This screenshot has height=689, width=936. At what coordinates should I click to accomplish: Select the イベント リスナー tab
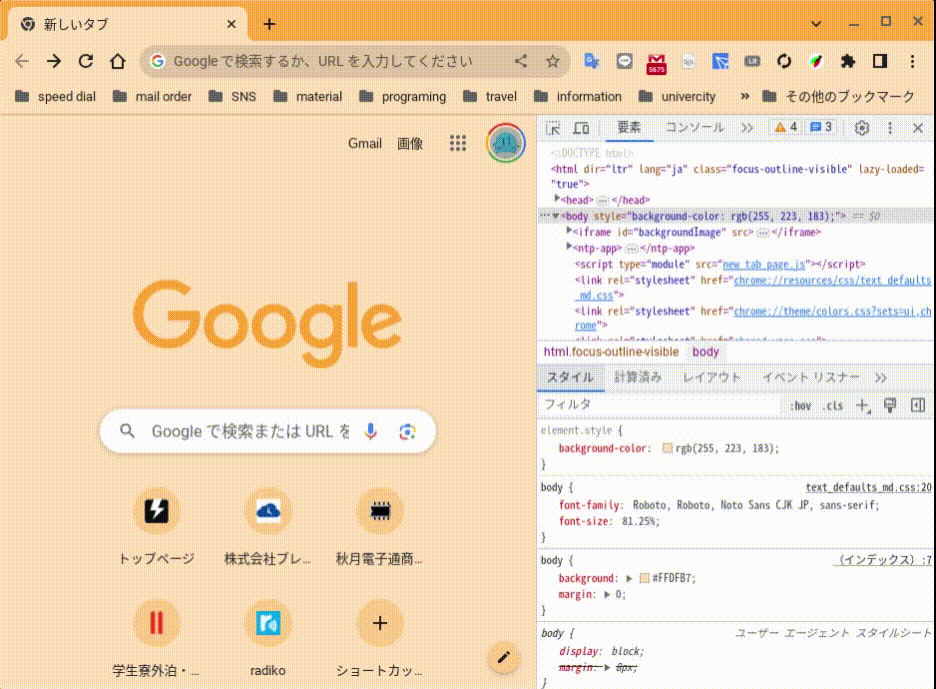(811, 378)
